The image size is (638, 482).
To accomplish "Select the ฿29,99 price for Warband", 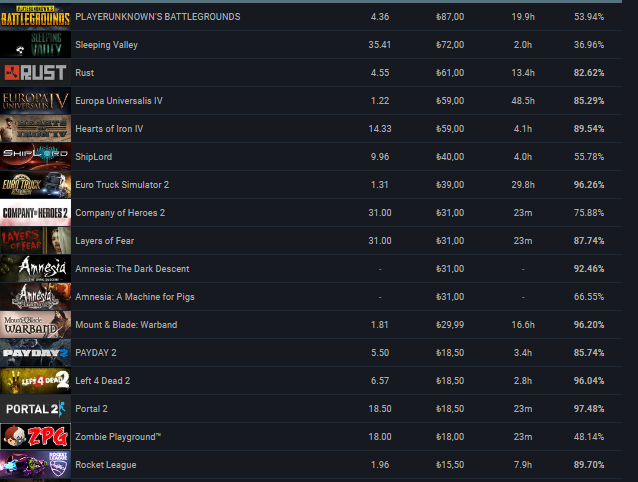I will (x=450, y=325).
